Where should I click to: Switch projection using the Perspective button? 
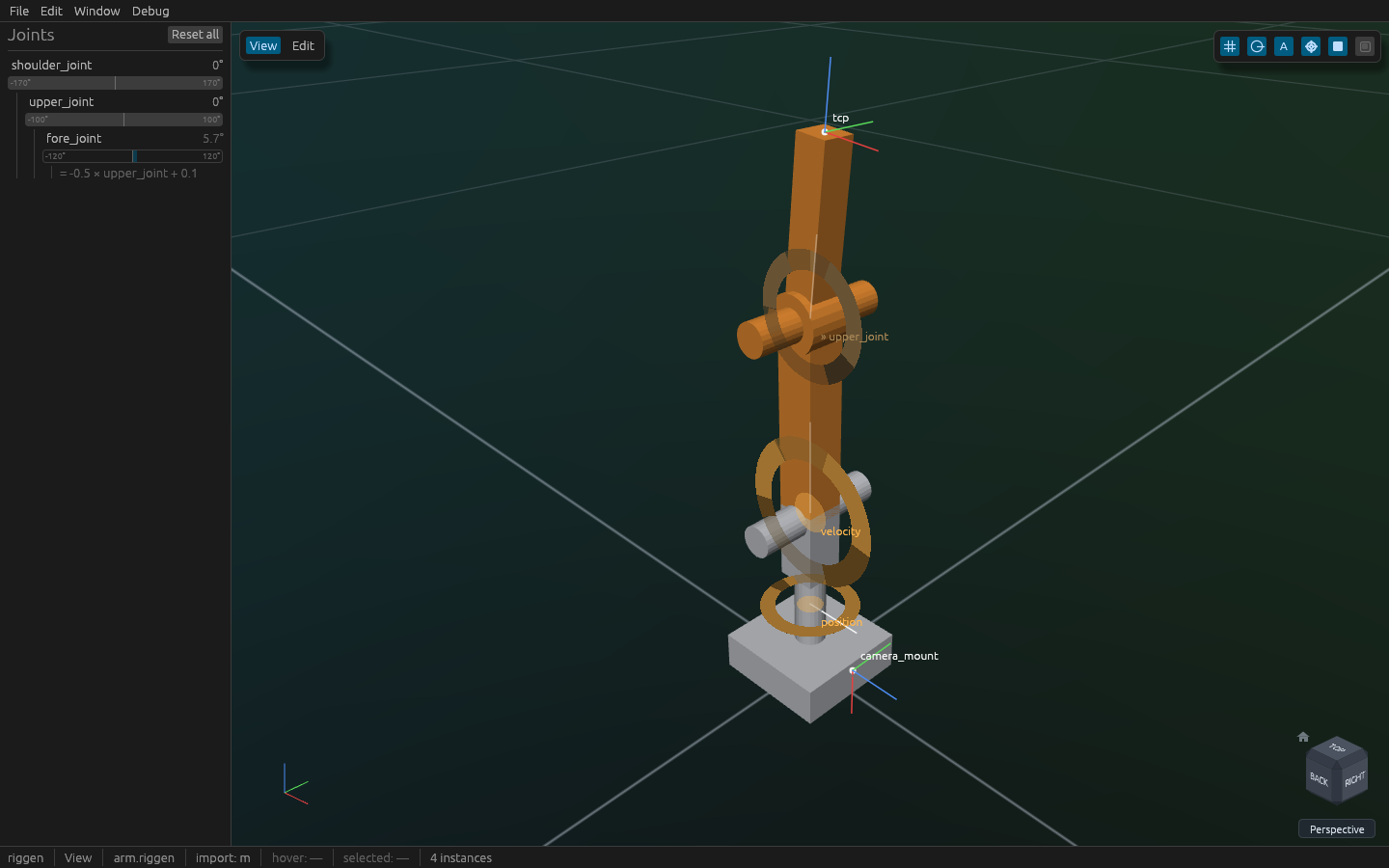(1337, 829)
